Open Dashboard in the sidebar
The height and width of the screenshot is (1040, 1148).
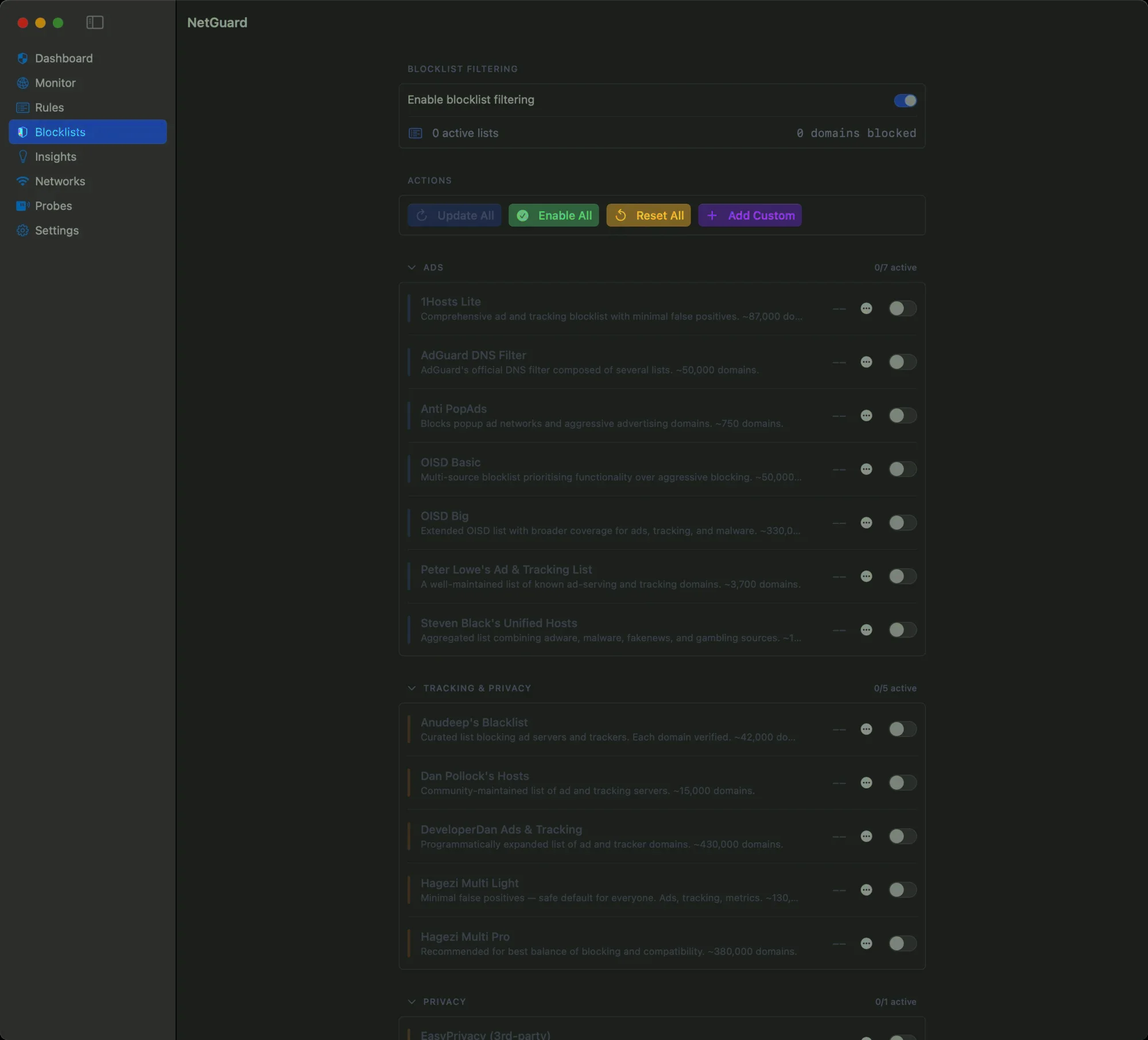[x=88, y=58]
